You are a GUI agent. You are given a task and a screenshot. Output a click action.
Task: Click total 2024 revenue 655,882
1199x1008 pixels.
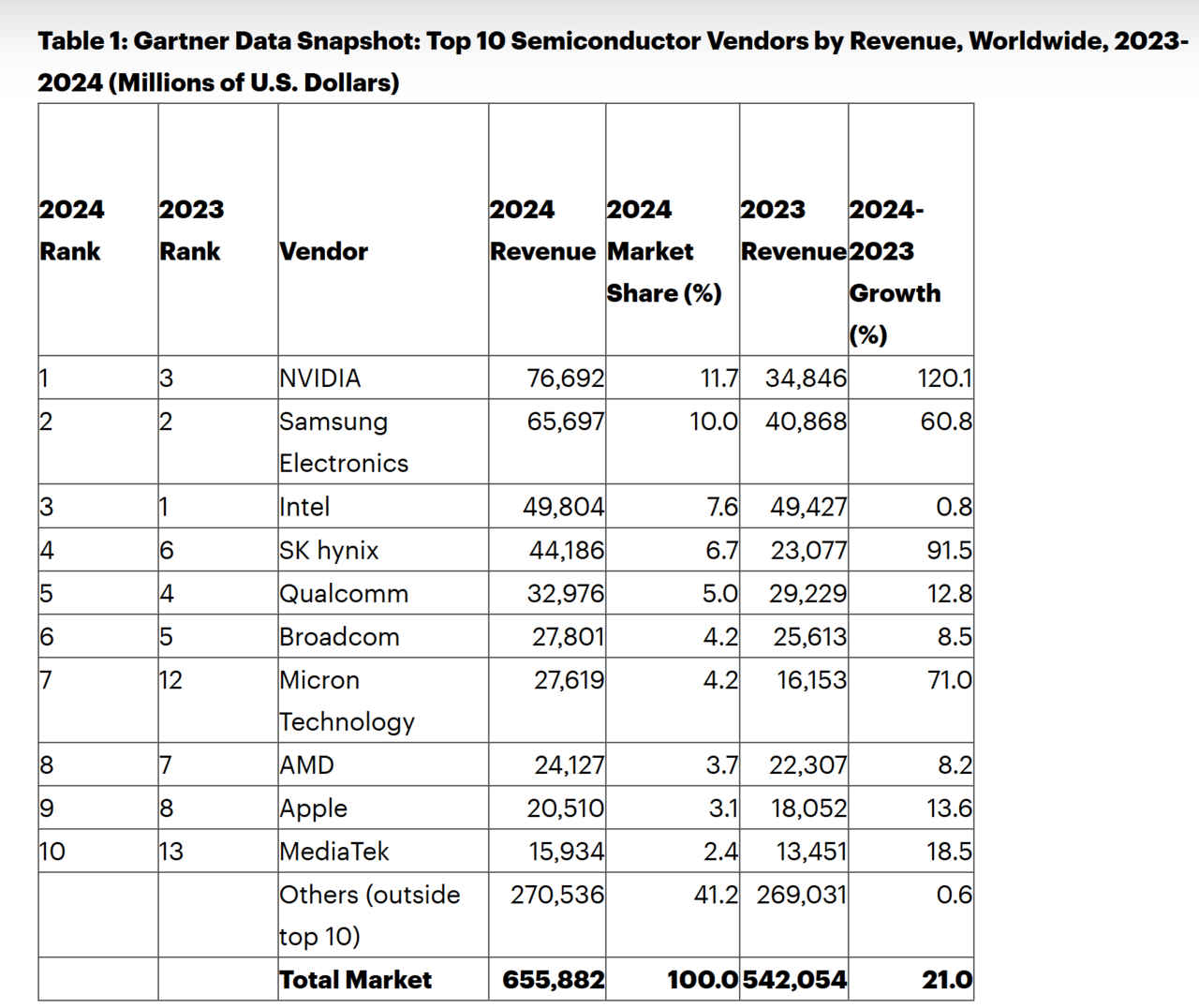point(554,979)
